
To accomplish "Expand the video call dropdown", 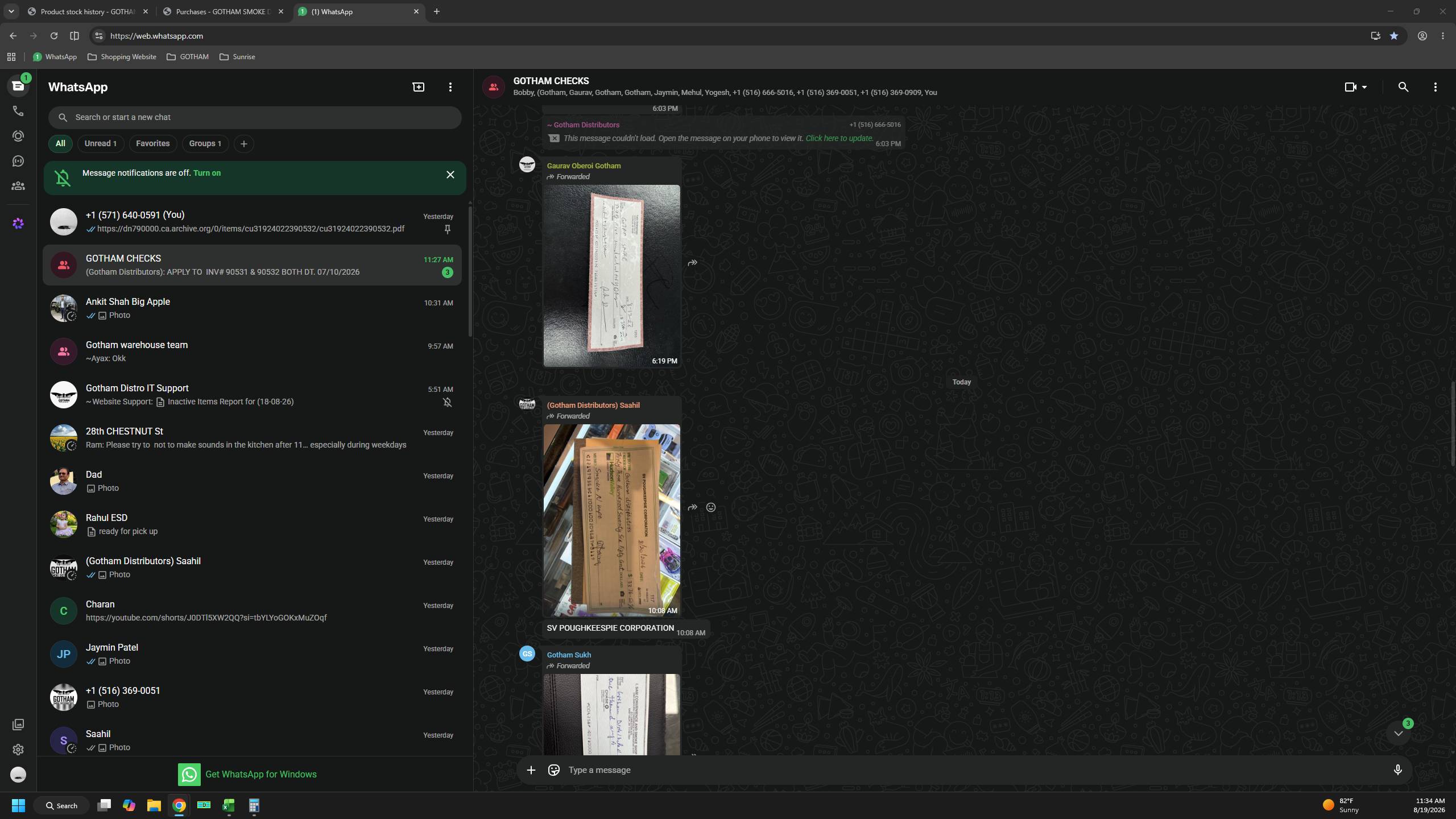I will [x=1364, y=87].
